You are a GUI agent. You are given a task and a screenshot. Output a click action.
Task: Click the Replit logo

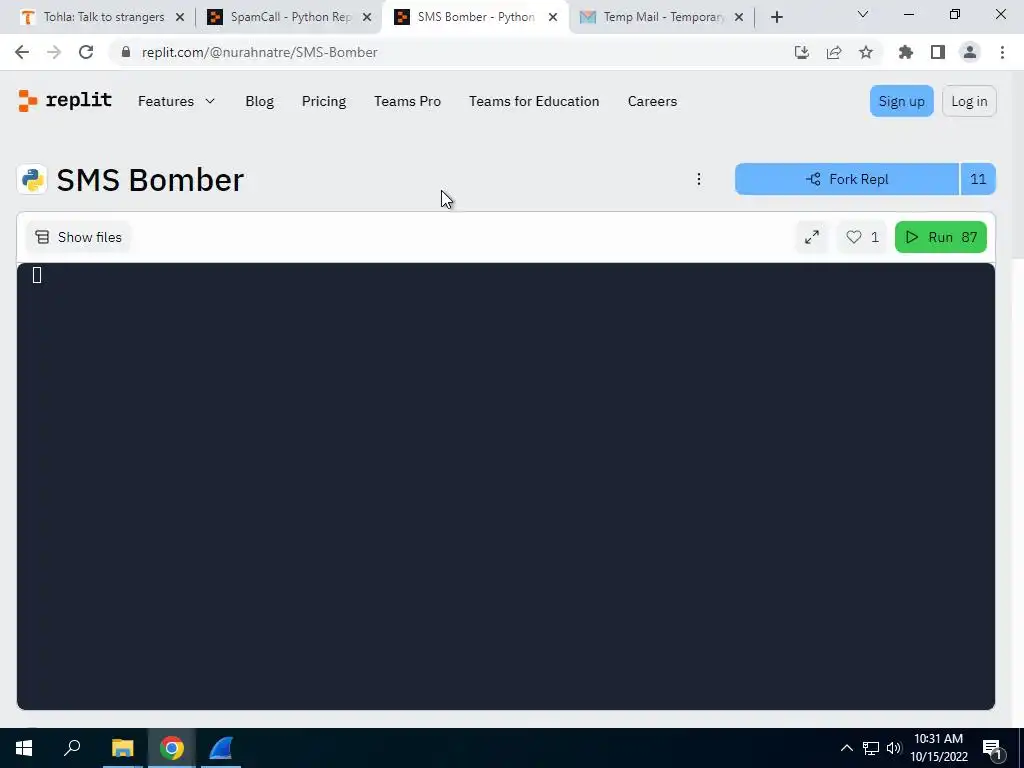click(x=65, y=101)
